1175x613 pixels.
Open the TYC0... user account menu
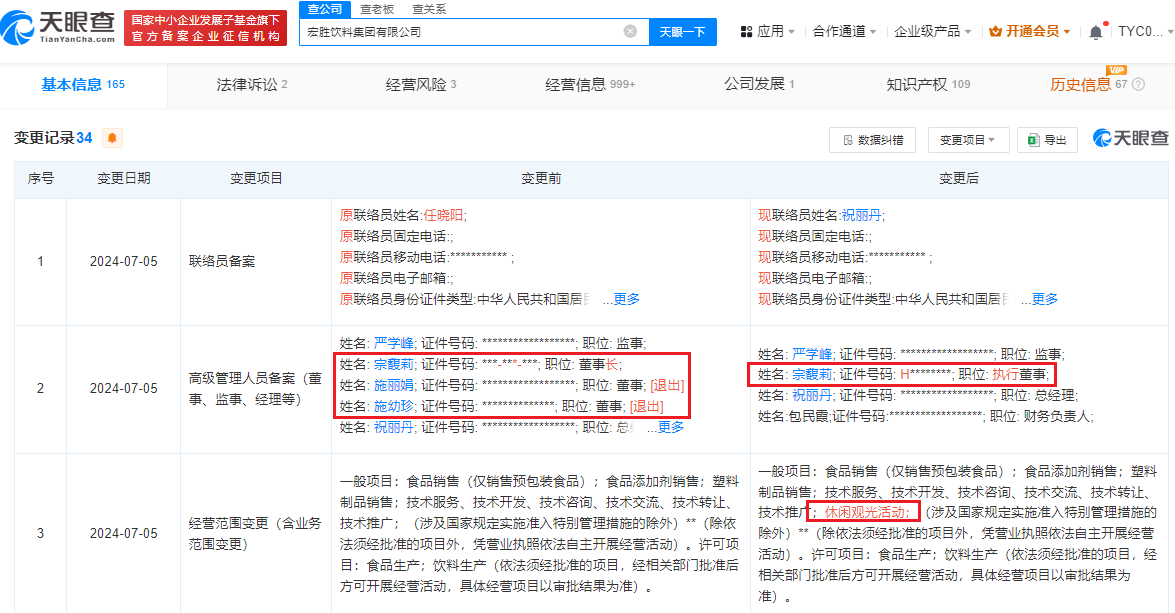coord(1146,31)
